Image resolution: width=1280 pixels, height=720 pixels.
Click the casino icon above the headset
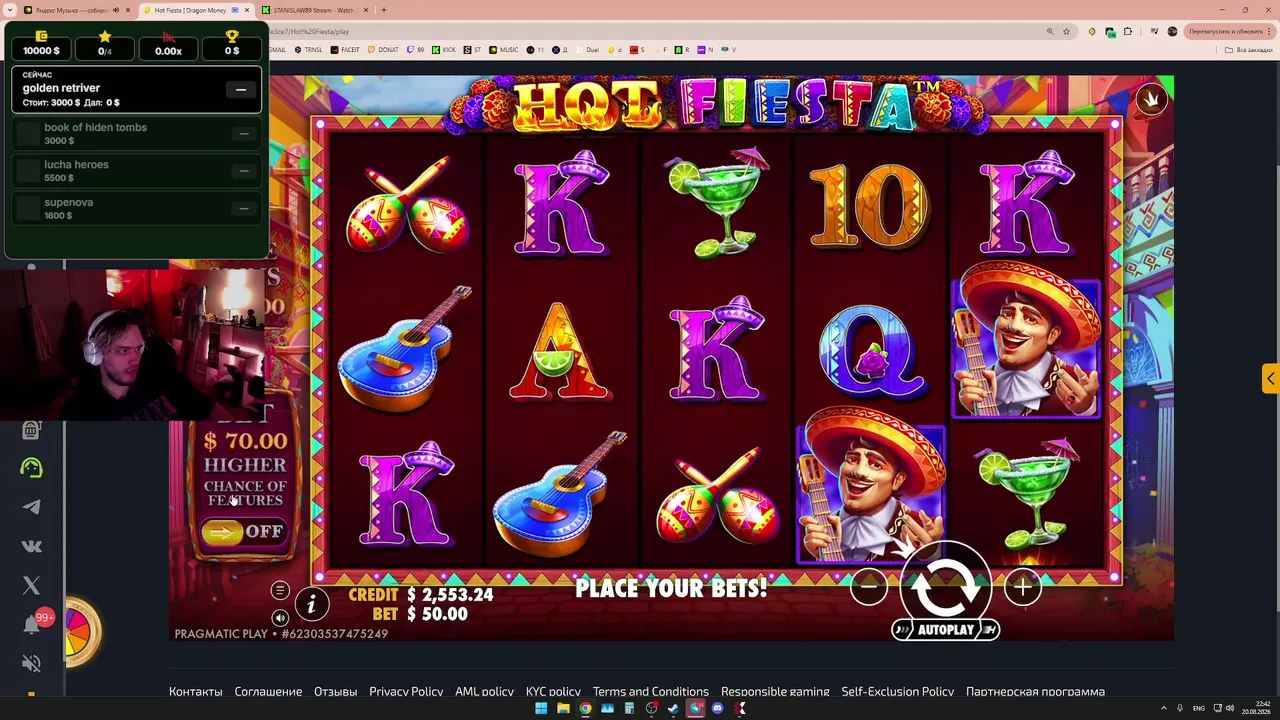point(31,430)
